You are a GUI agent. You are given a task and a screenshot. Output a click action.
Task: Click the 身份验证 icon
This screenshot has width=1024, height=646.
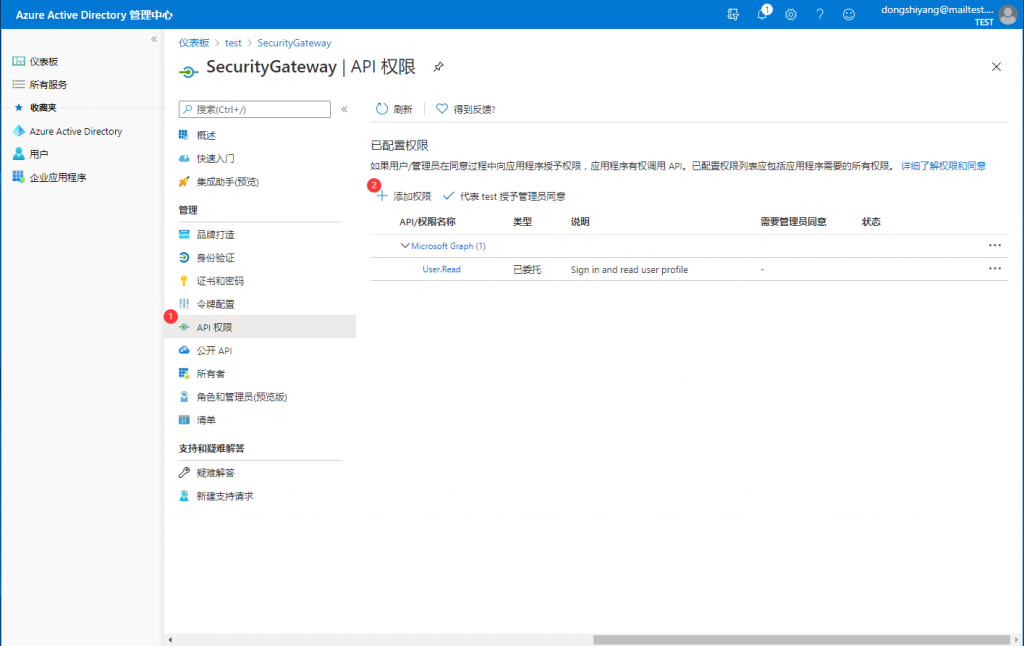[x=184, y=257]
